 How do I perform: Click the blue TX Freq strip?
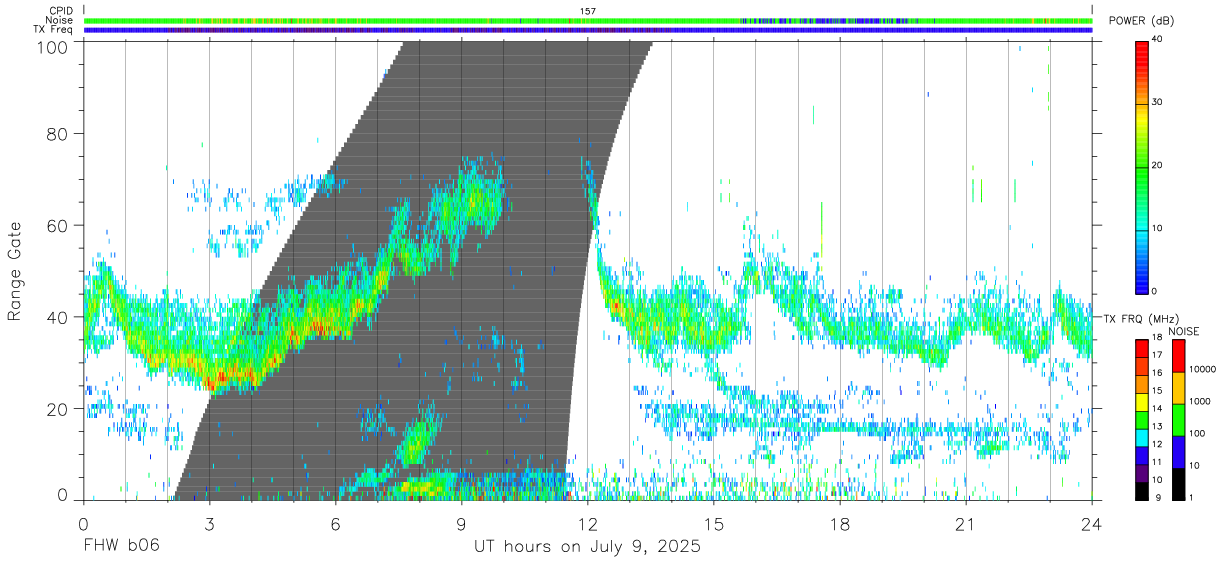pos(588,30)
